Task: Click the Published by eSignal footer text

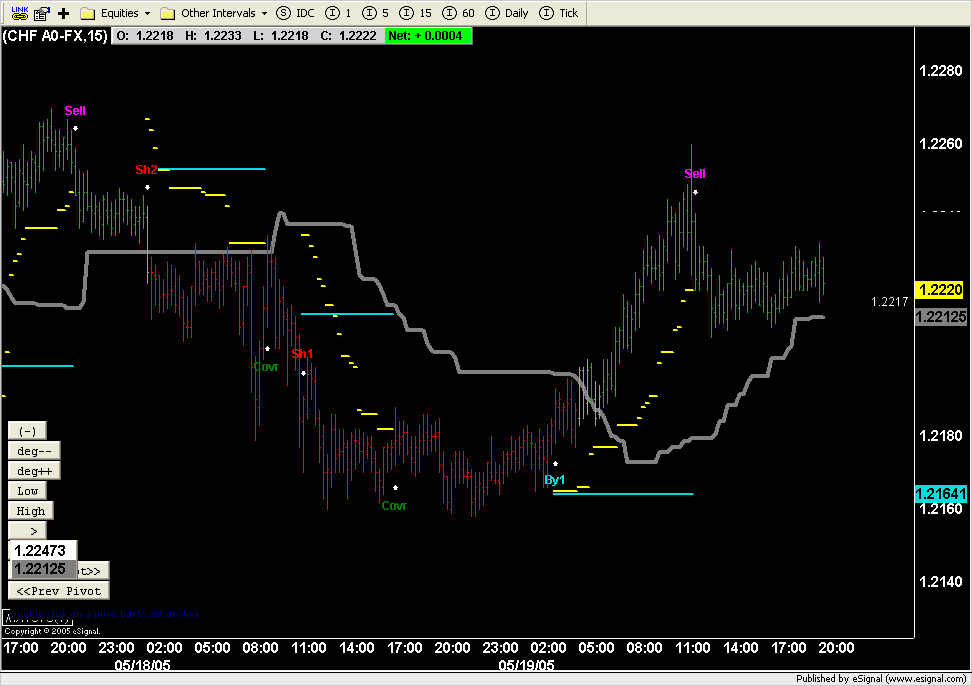Action: (x=880, y=679)
